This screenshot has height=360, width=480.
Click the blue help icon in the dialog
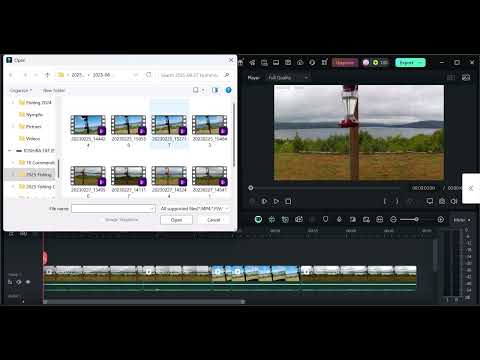(x=228, y=90)
